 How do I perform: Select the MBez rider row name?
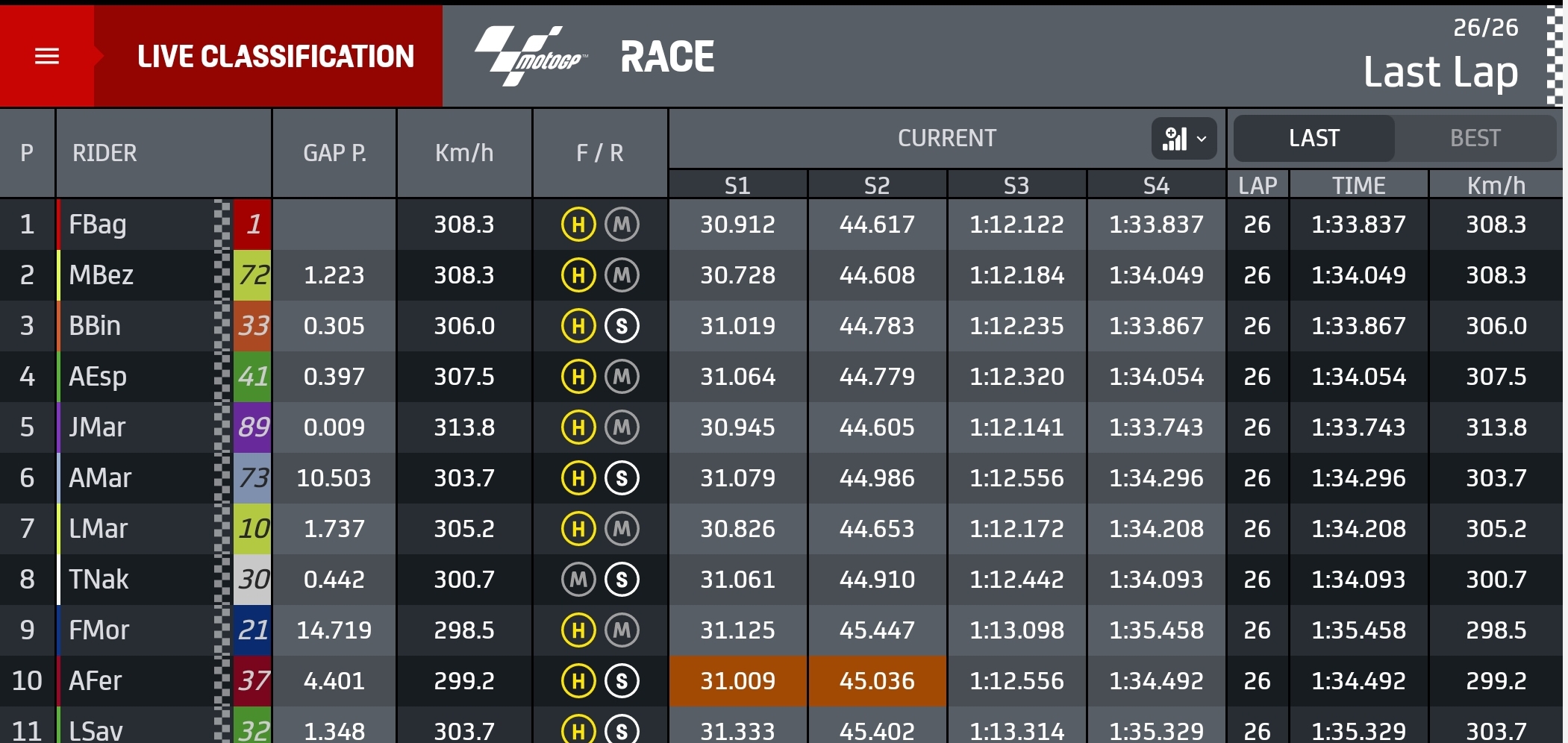101,275
